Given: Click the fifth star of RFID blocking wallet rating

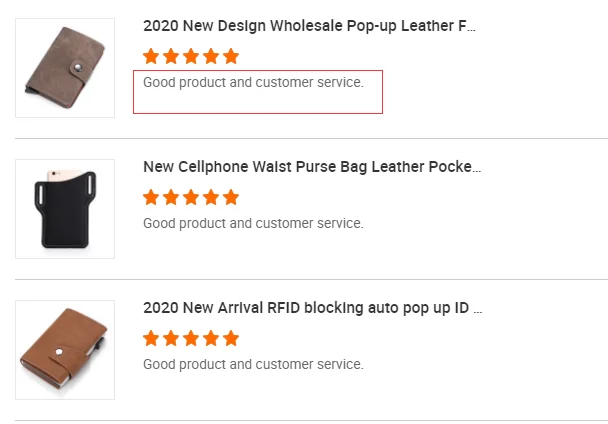Looking at the screenshot, I should pyautogui.click(x=231, y=338).
